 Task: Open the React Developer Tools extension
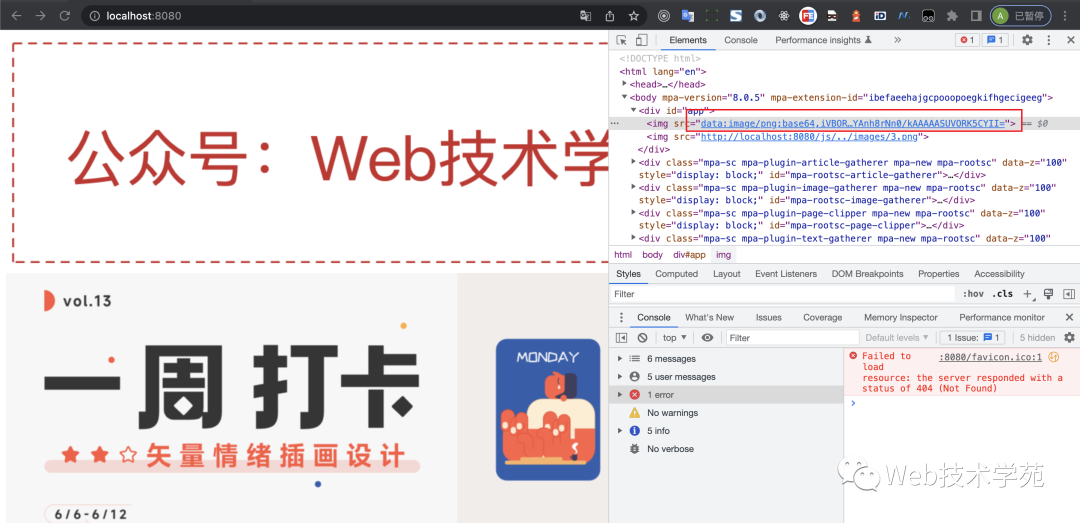pos(783,16)
